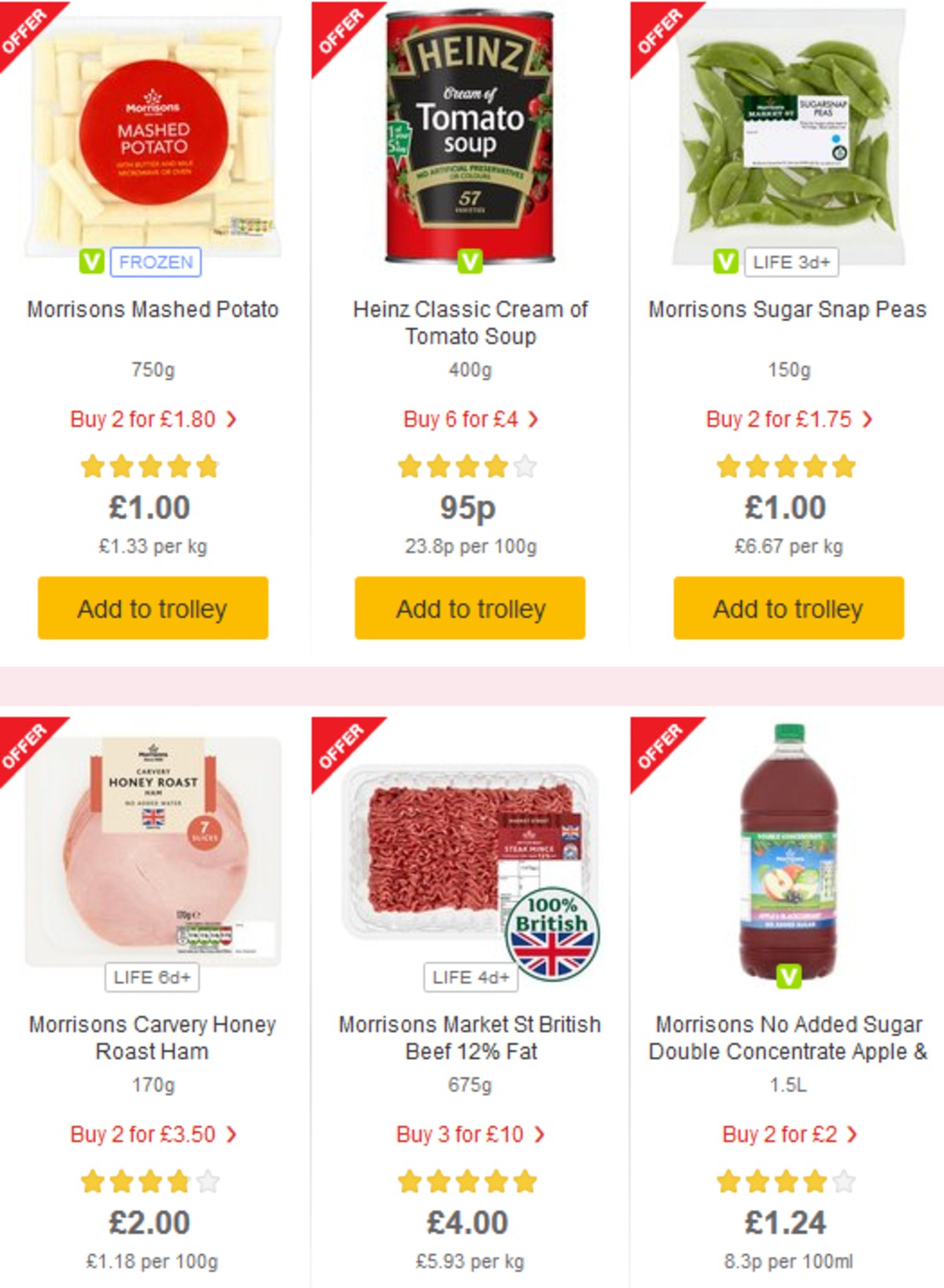Add Heinz Cream of Tomato Soup to trolley

pyautogui.click(x=470, y=607)
